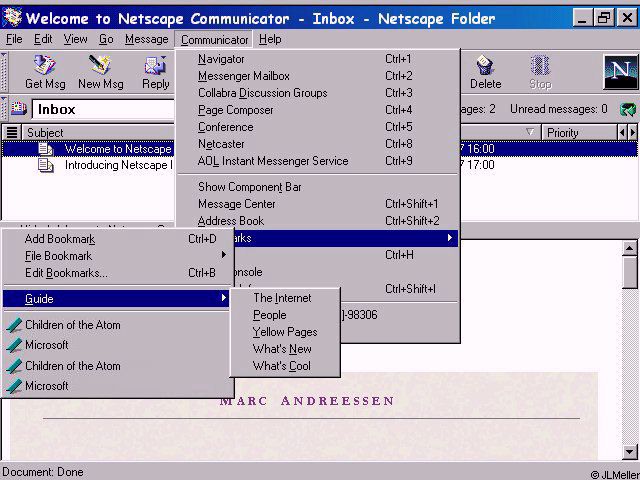Click the Reply toolbar icon

click(x=155, y=65)
